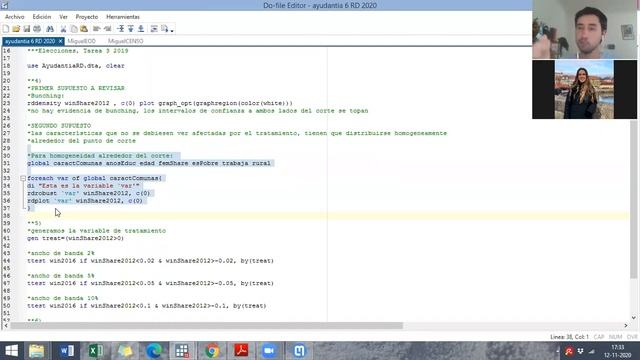The width and height of the screenshot is (640, 360).
Task: Toggle a bookmark on the current line
Action: pos(121,29)
